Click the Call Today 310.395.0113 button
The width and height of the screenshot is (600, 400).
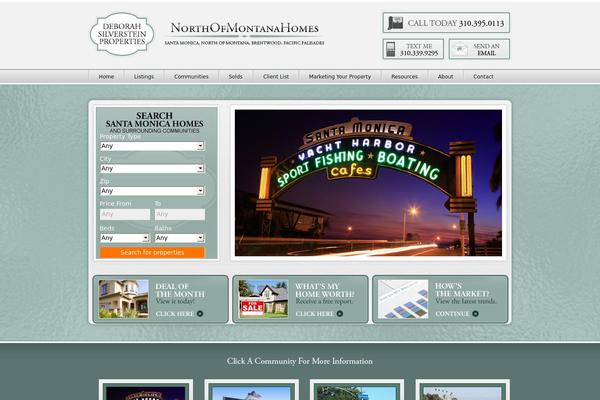coord(446,23)
